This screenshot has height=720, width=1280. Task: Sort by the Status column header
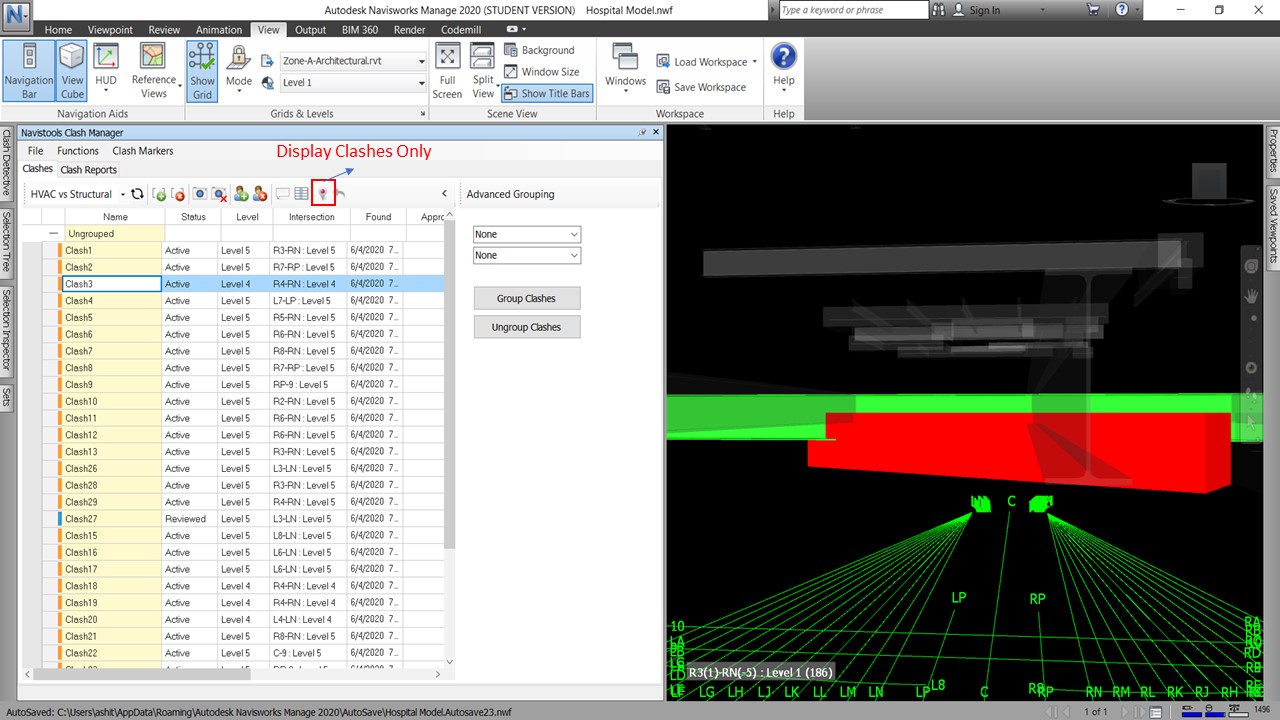point(193,216)
